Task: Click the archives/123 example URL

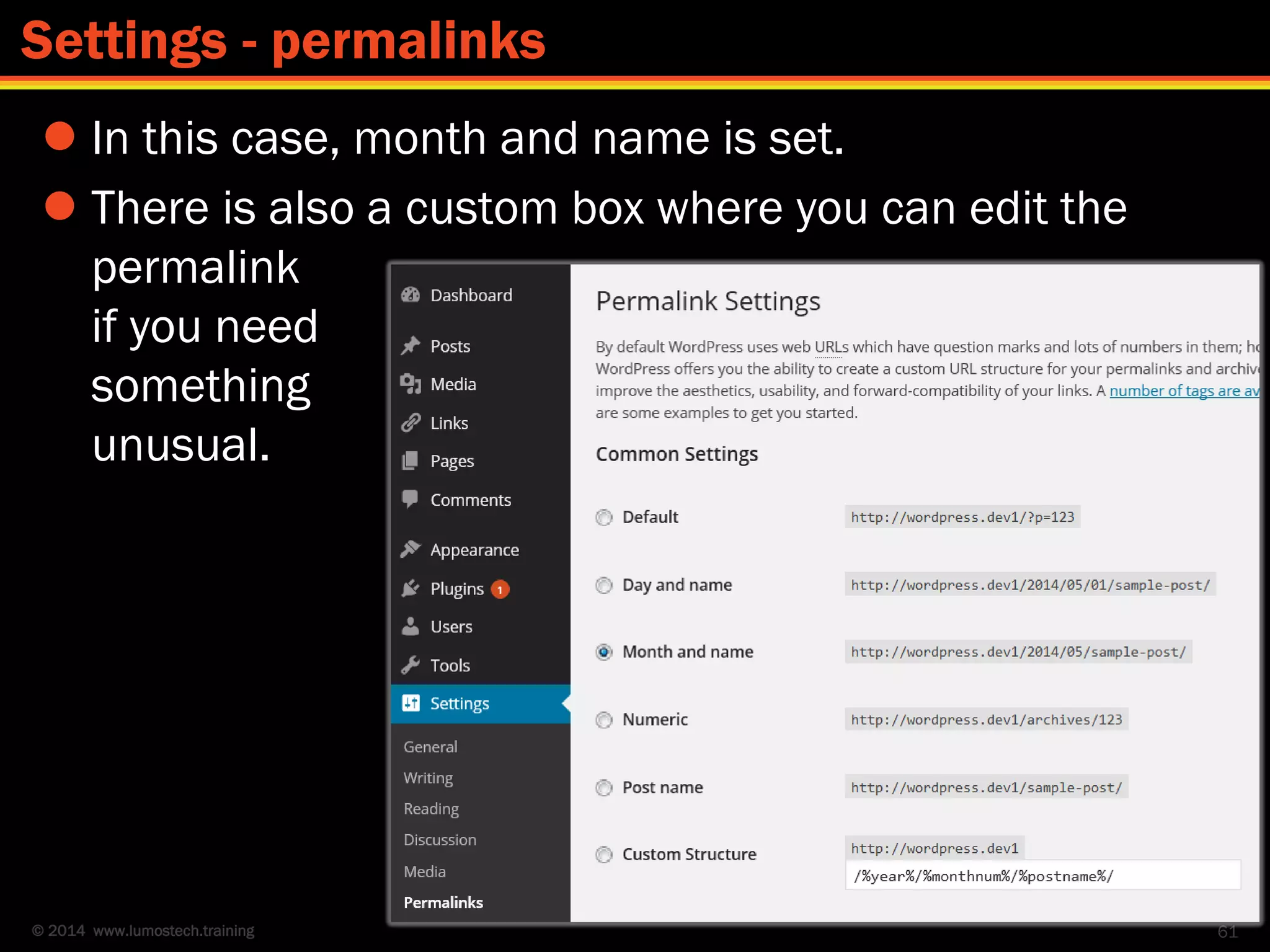Action: pos(987,720)
